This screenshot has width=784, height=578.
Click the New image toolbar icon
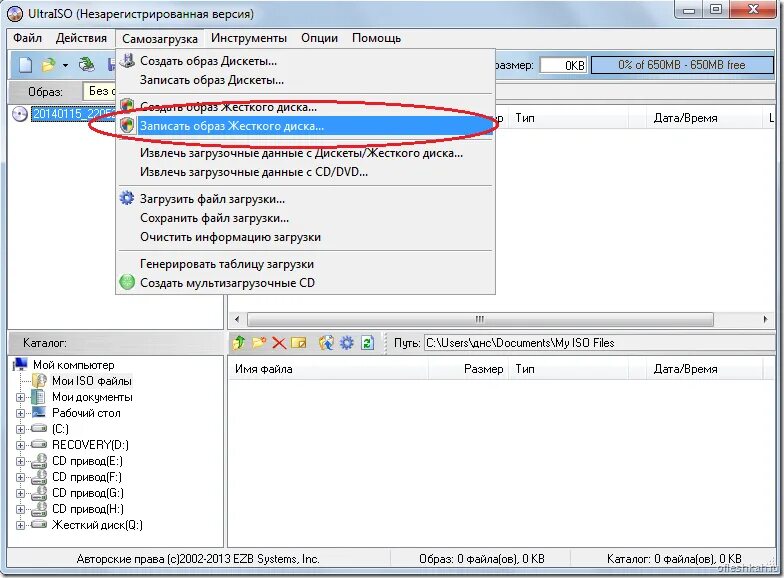point(26,65)
